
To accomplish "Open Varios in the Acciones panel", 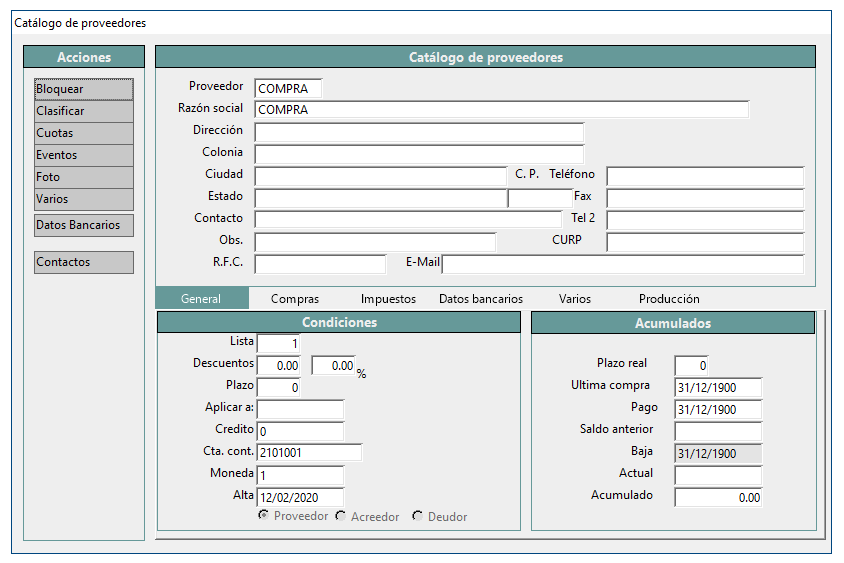I will click(83, 199).
